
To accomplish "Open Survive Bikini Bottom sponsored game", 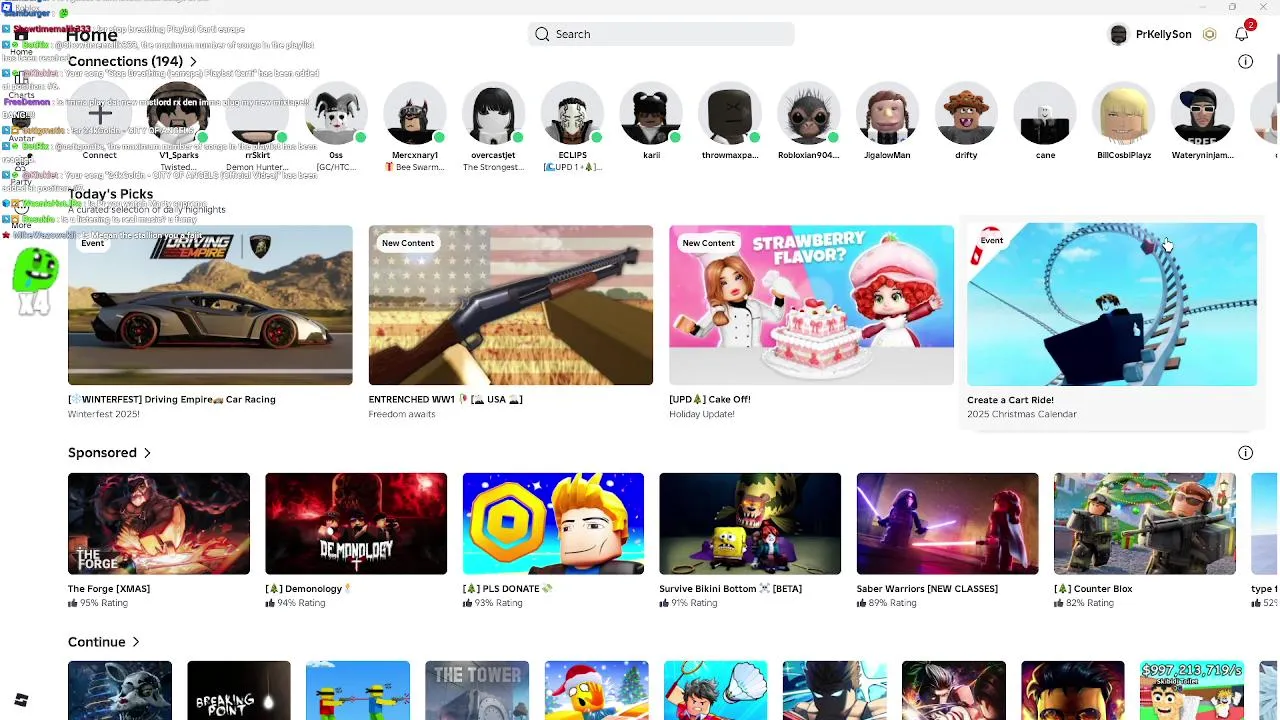I will [750, 524].
